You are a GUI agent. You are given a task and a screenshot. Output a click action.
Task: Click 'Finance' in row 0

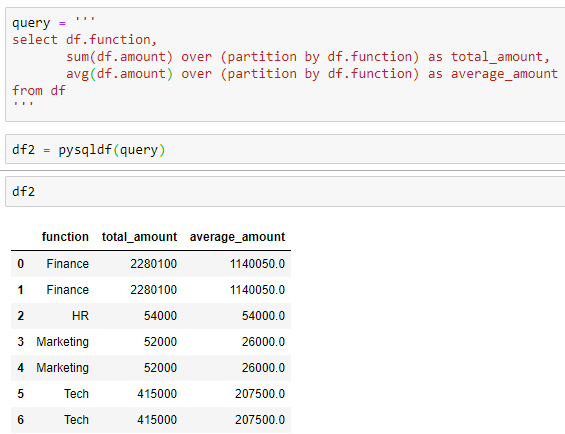(67, 264)
